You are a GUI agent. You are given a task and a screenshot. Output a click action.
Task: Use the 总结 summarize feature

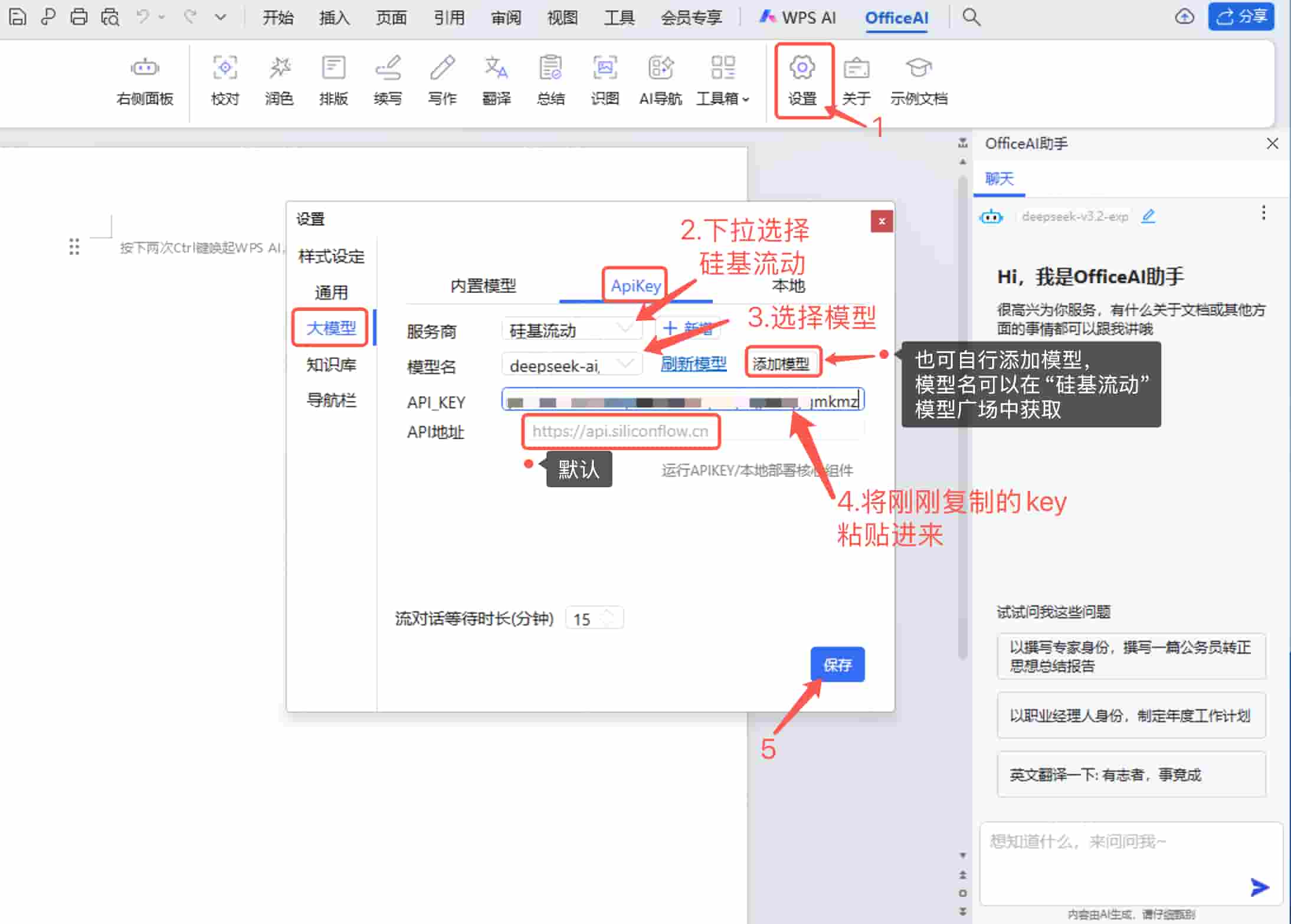(x=551, y=80)
